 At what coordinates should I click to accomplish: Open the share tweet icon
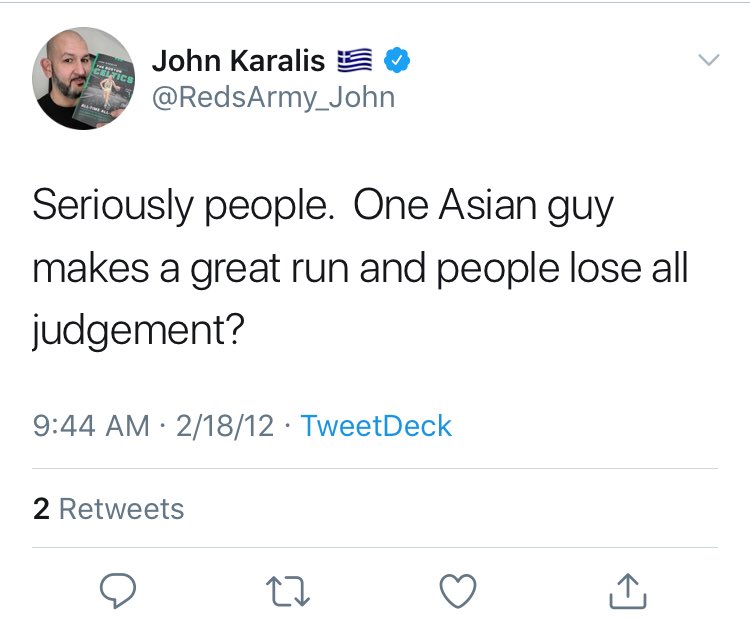[628, 592]
